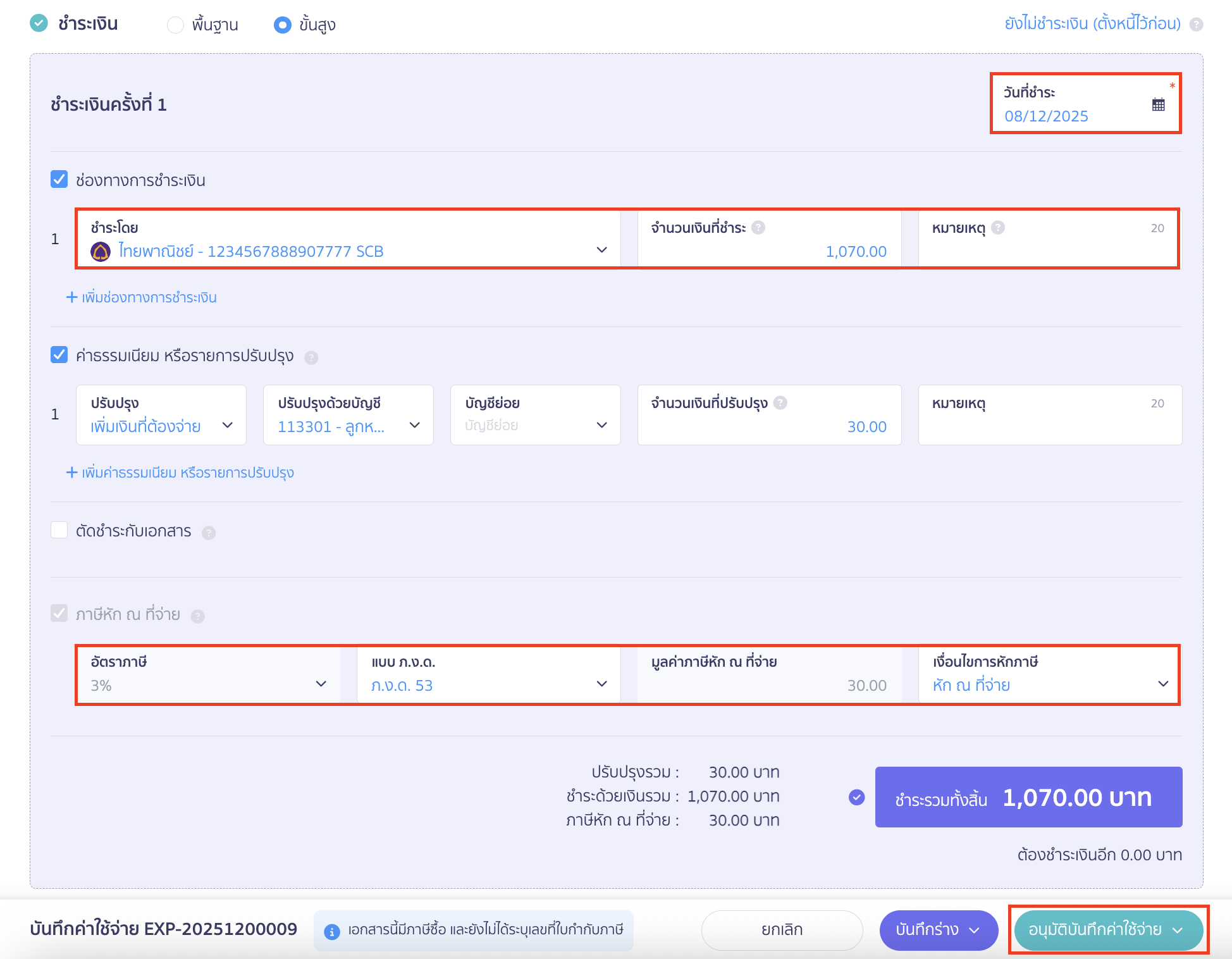Click help icon beside ภาษีหัก ณ ที่จ่าย
This screenshot has height=959, width=1232.
[x=198, y=616]
